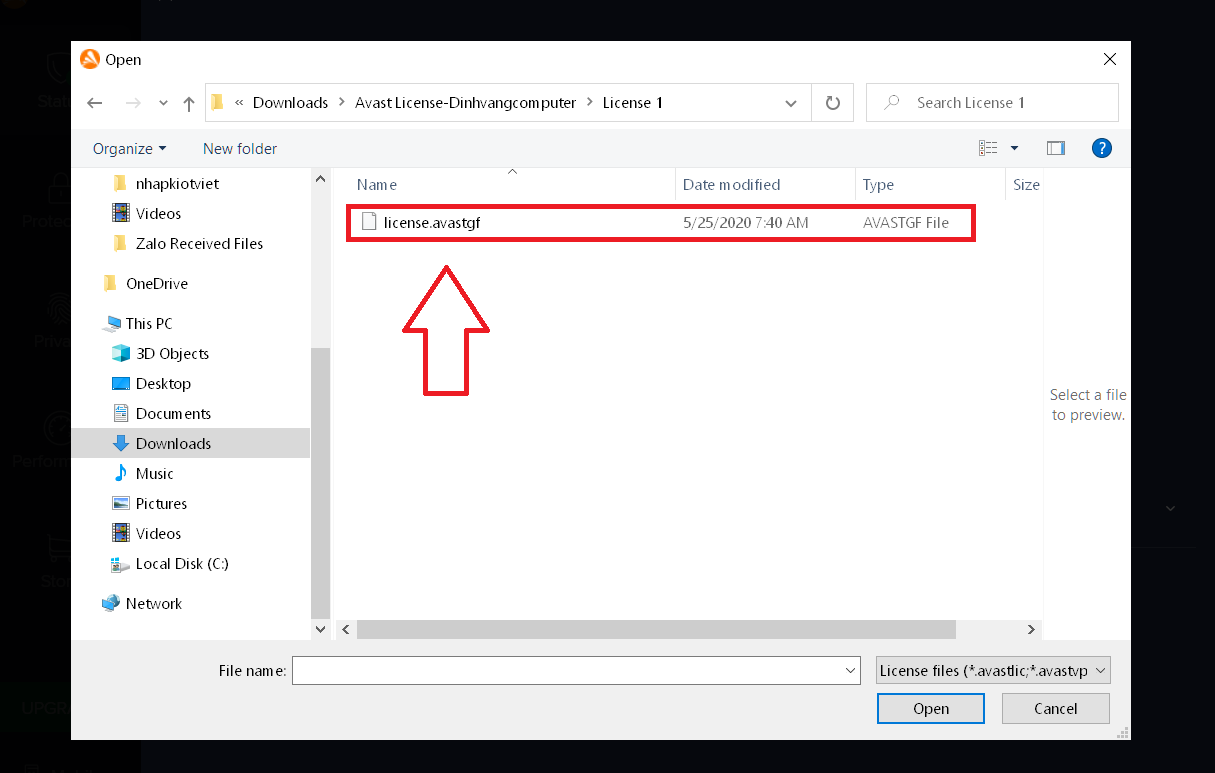Click the OneDrive folder icon
The image size is (1215, 773).
110,283
